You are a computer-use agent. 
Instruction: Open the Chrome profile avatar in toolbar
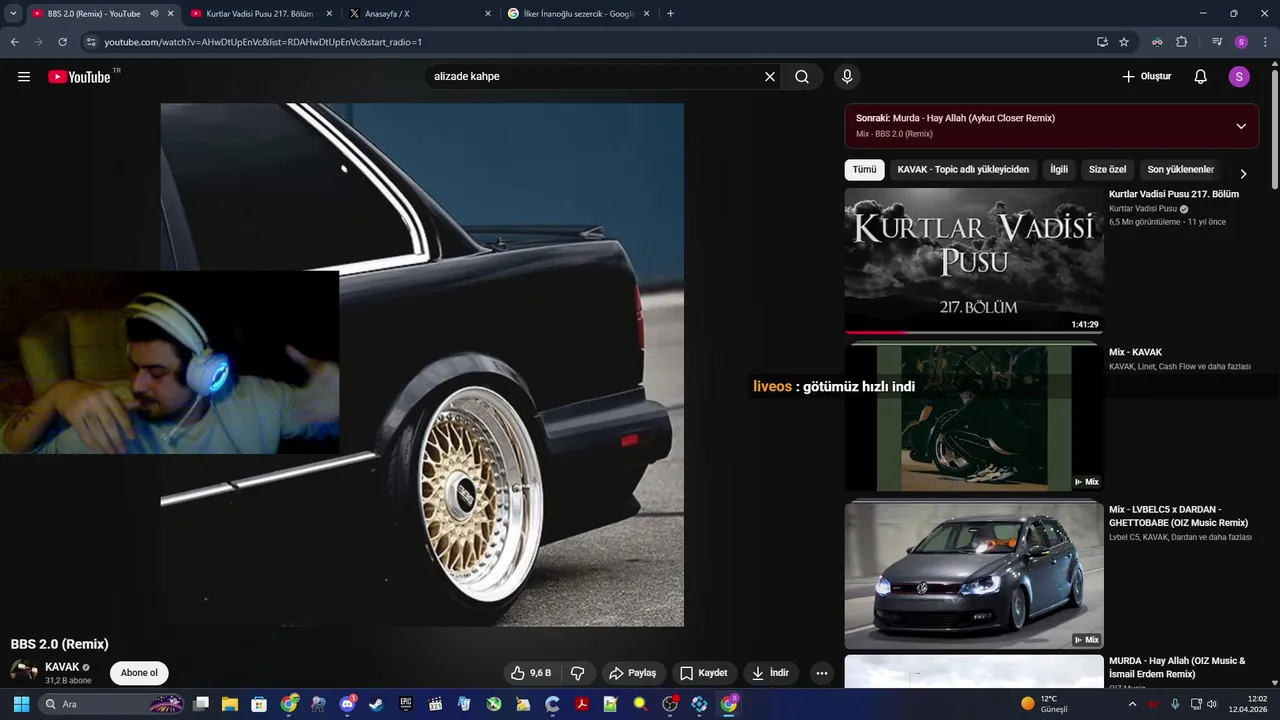point(1241,42)
